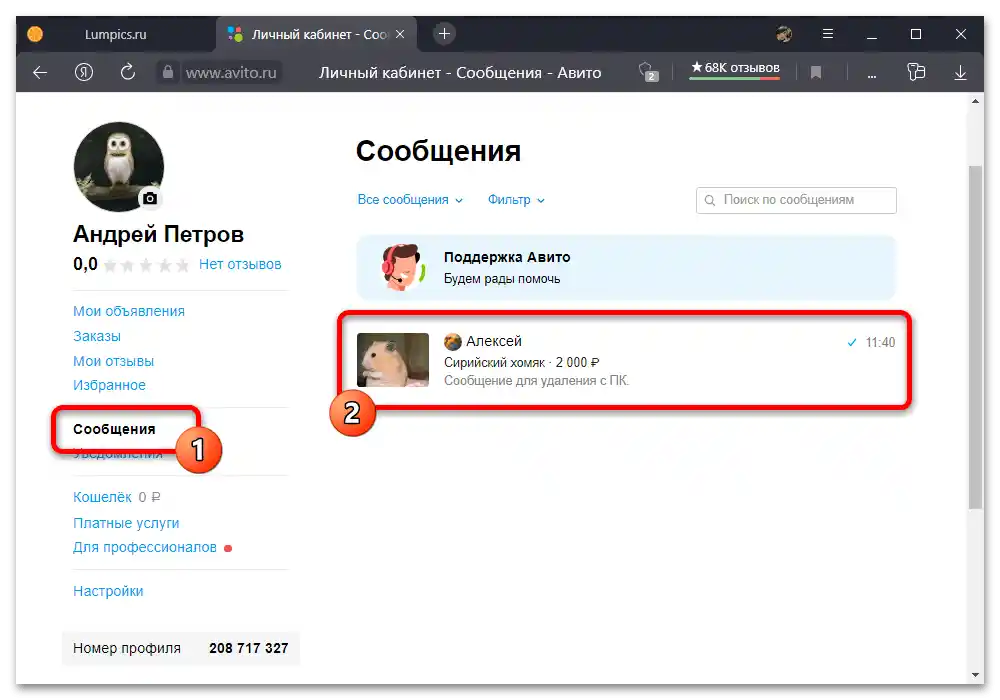Click the search magnifier icon
The width and height of the screenshot is (1000, 700).
pos(710,200)
